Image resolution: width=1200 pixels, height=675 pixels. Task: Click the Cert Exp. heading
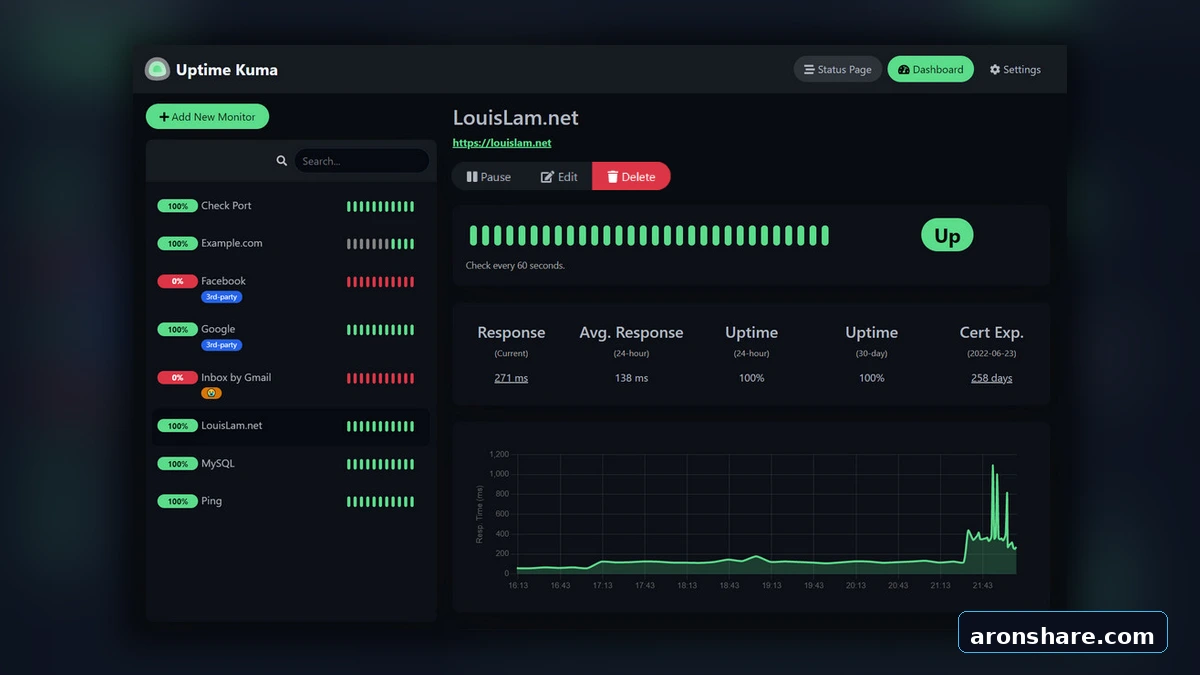pyautogui.click(x=992, y=332)
